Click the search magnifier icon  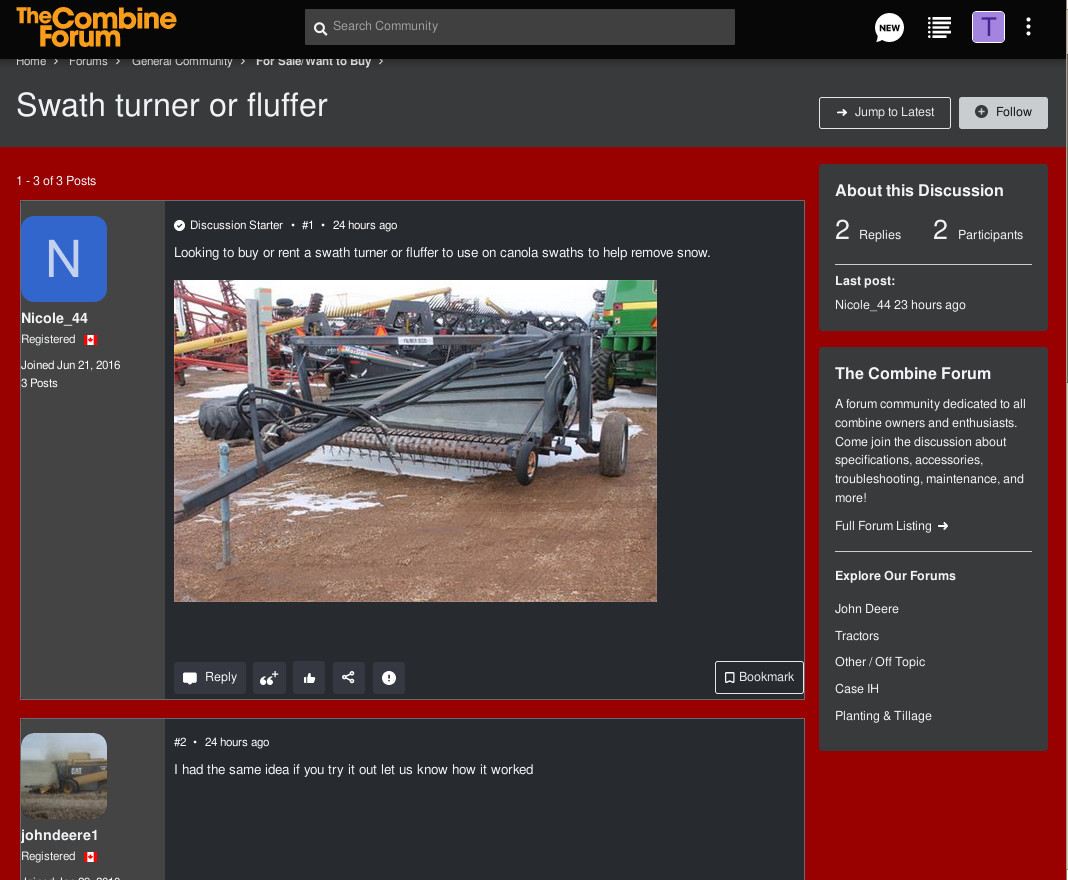320,28
